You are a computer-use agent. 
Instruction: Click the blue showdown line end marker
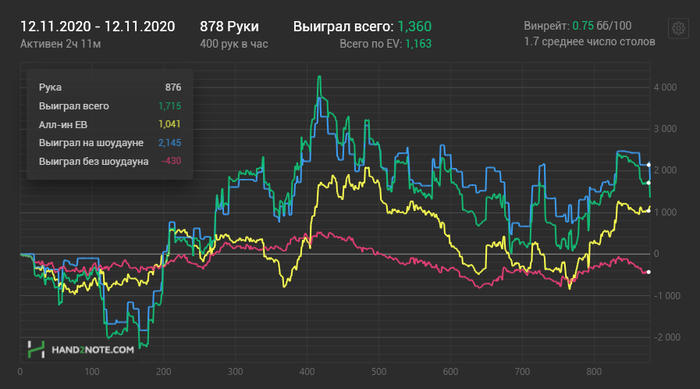point(649,165)
